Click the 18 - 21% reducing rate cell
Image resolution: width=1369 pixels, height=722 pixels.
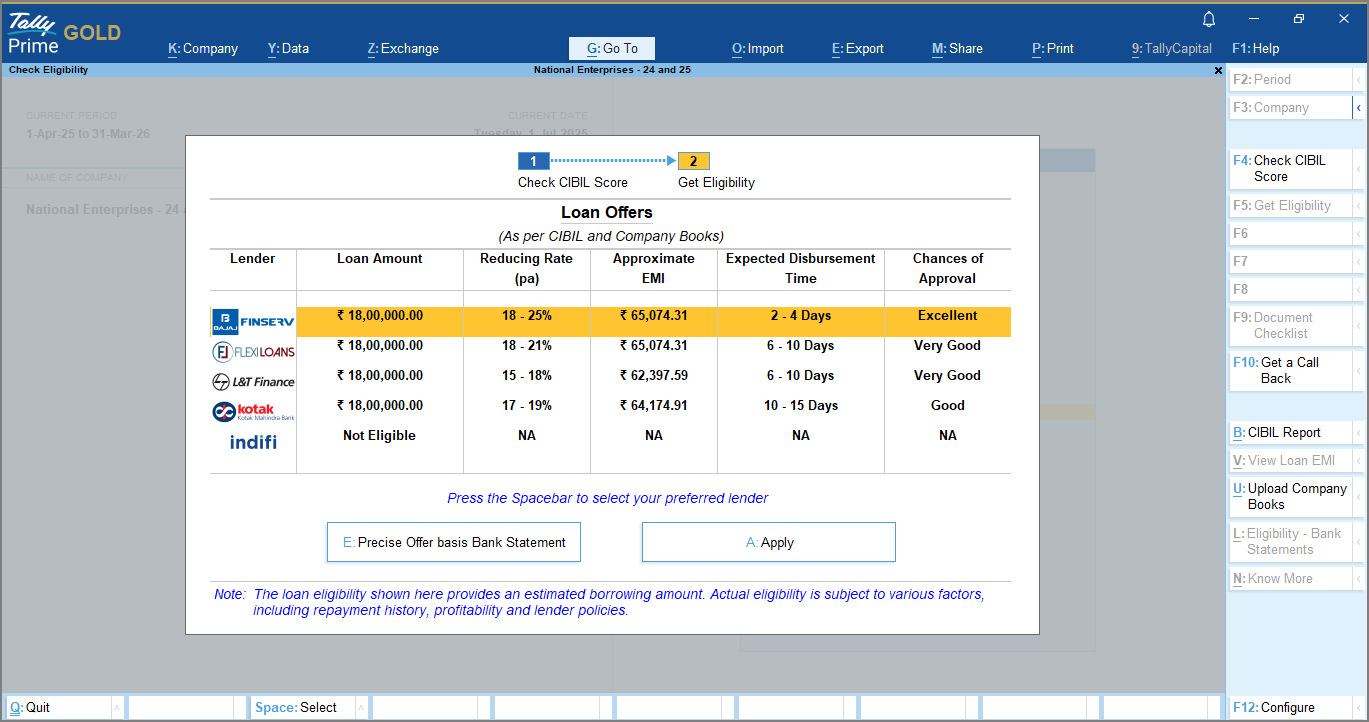tap(527, 345)
